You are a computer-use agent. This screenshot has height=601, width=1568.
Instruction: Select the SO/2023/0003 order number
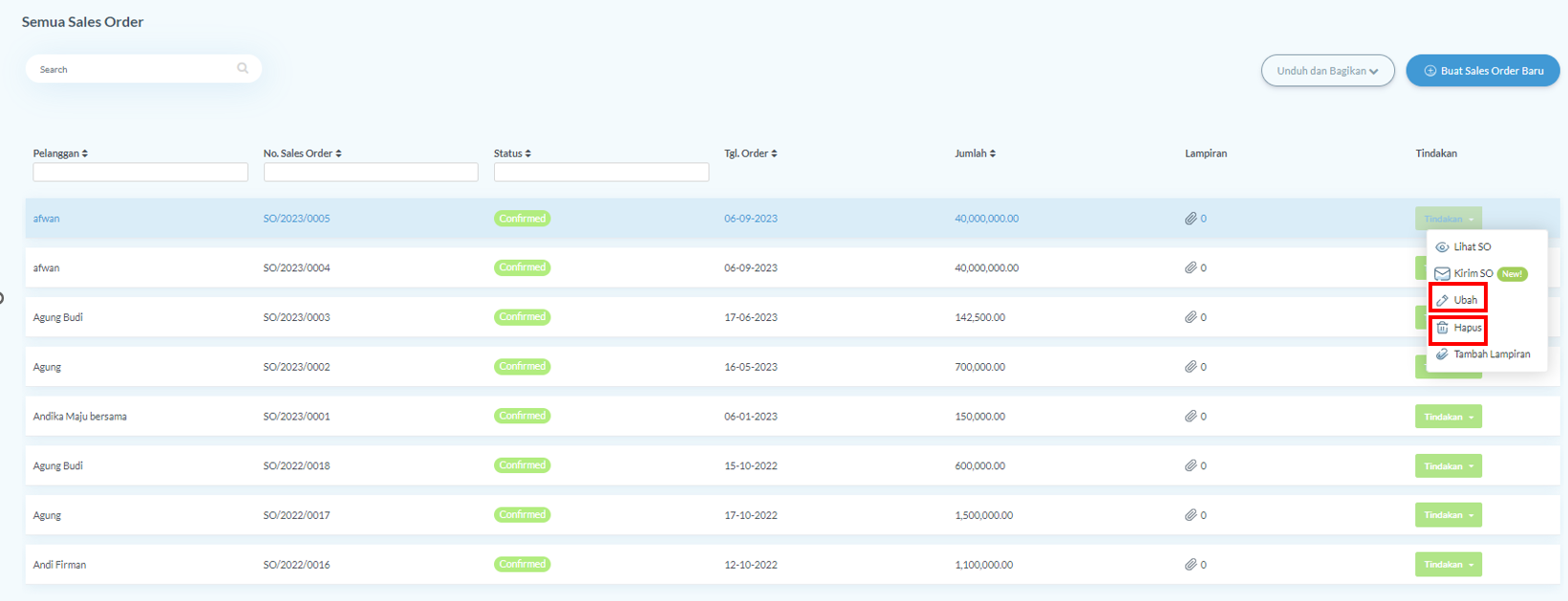[x=296, y=317]
